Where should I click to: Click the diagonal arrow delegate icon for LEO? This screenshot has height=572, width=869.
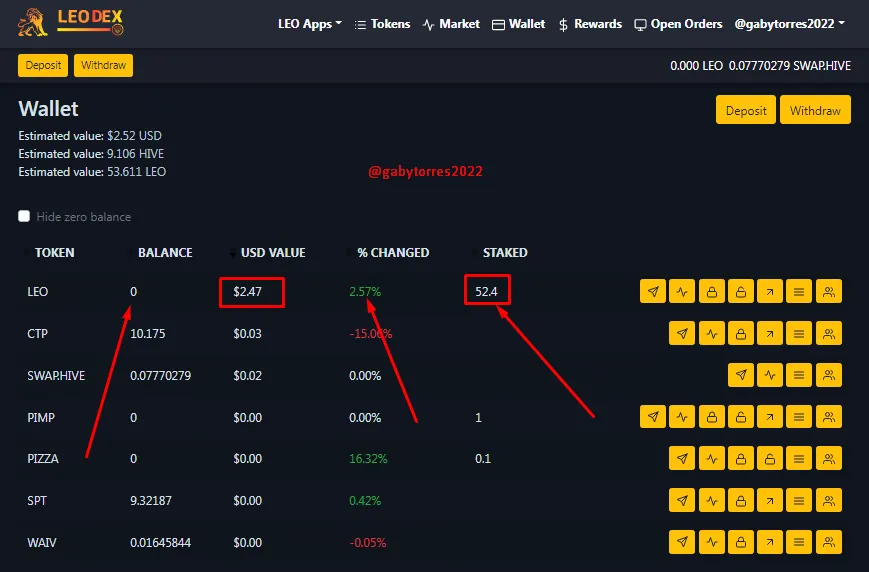tap(770, 292)
